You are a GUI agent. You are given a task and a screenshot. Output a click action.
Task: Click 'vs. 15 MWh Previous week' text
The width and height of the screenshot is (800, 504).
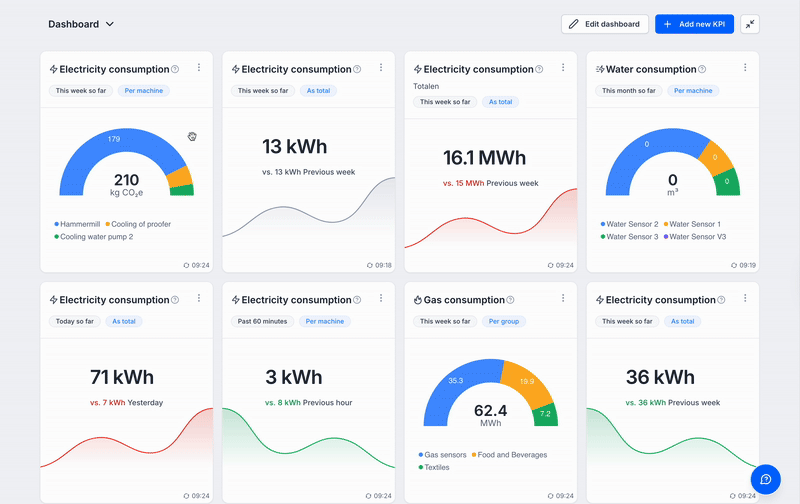tap(490, 183)
